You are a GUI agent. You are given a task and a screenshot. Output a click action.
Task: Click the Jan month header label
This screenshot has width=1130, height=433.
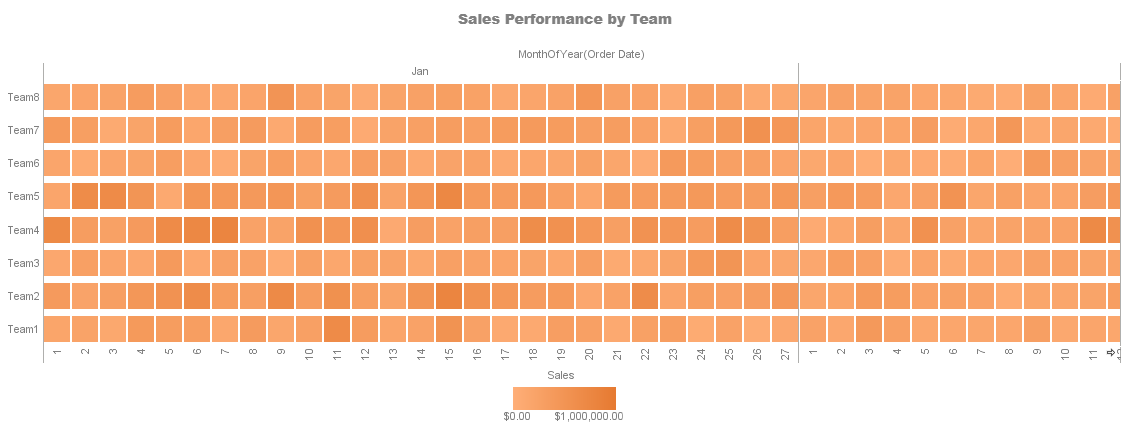420,71
